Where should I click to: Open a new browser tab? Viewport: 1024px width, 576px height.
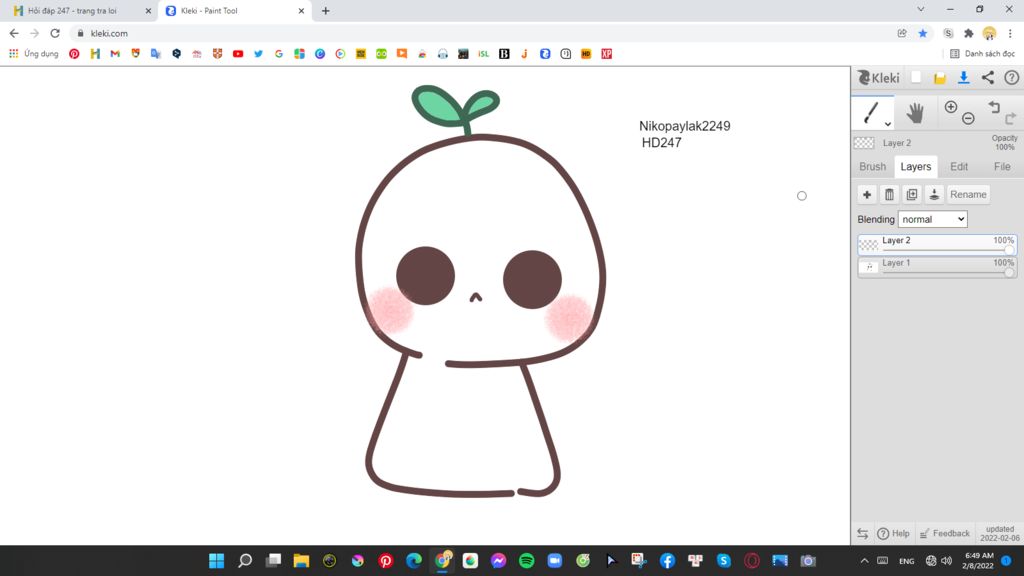coord(325,11)
